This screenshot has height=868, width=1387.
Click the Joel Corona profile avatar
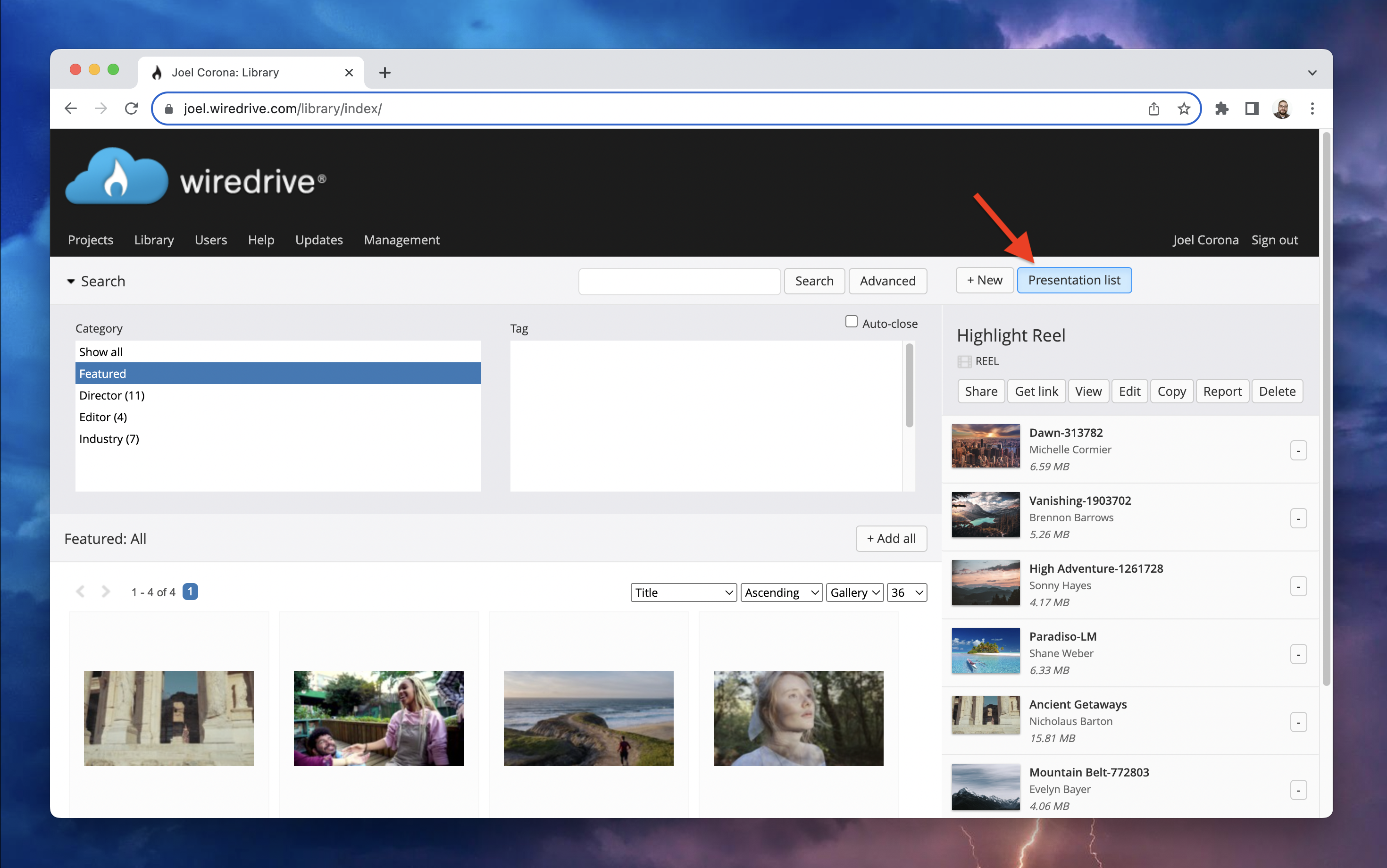pyautogui.click(x=1282, y=108)
